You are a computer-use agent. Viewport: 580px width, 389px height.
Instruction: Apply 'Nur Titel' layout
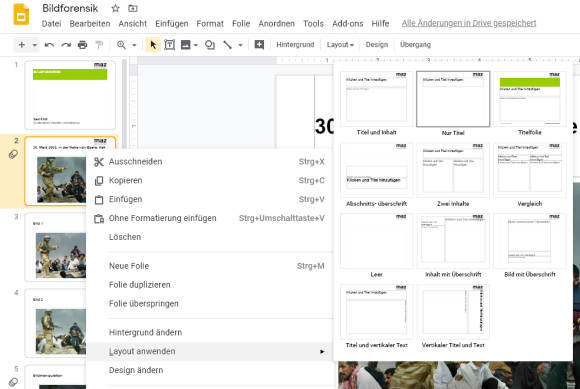pyautogui.click(x=453, y=104)
